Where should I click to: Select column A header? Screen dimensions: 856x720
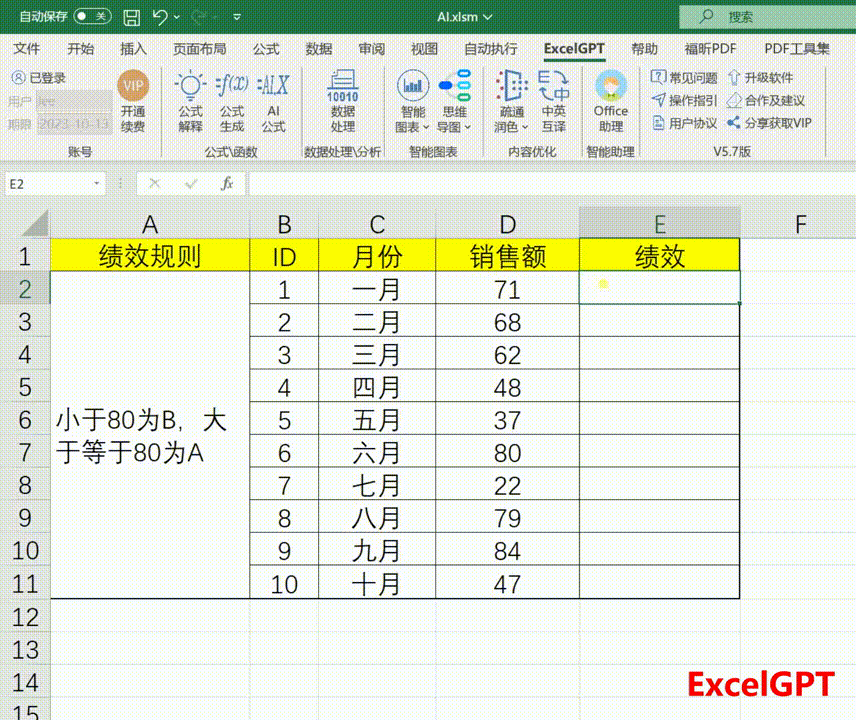click(150, 224)
